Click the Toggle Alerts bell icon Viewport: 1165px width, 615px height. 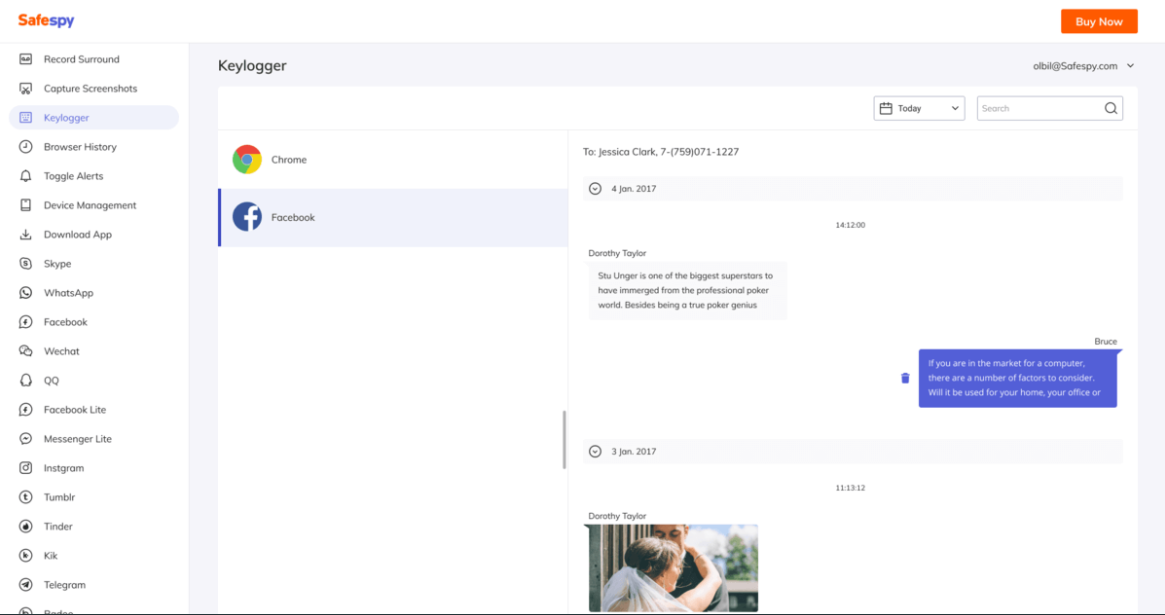[25, 176]
